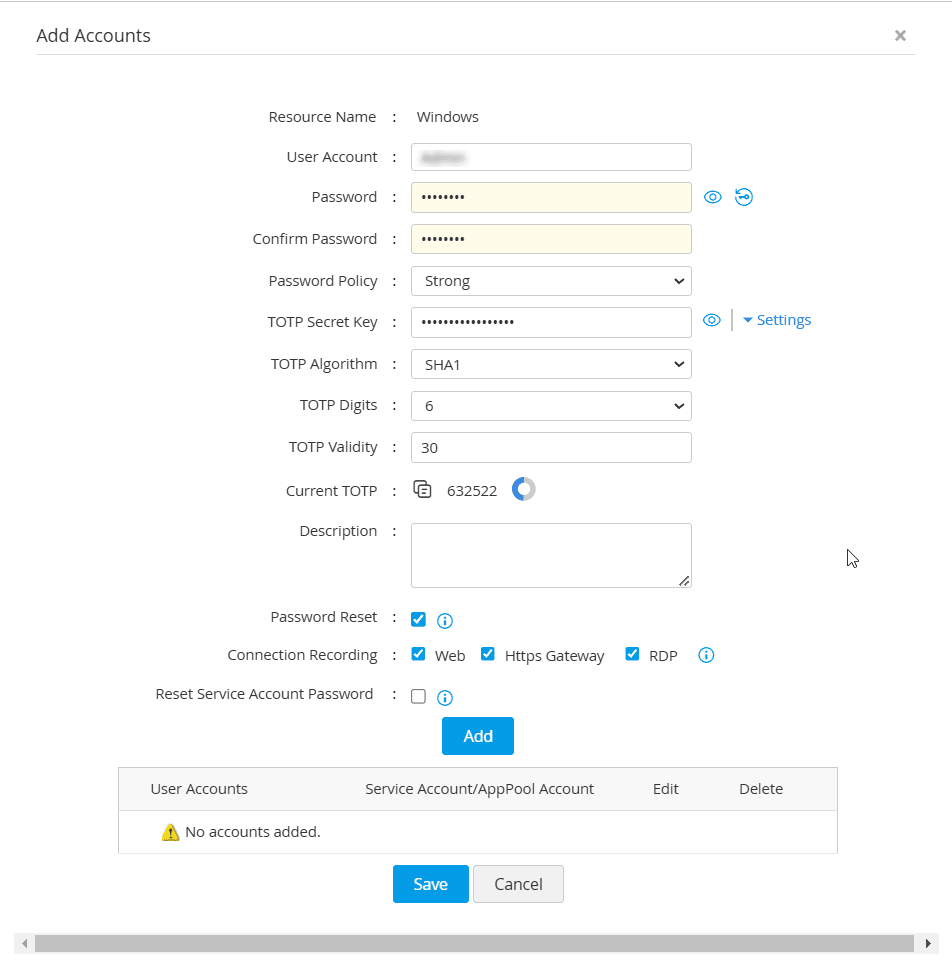
Task: Open Password Reset info tooltip icon
Action: click(x=446, y=621)
